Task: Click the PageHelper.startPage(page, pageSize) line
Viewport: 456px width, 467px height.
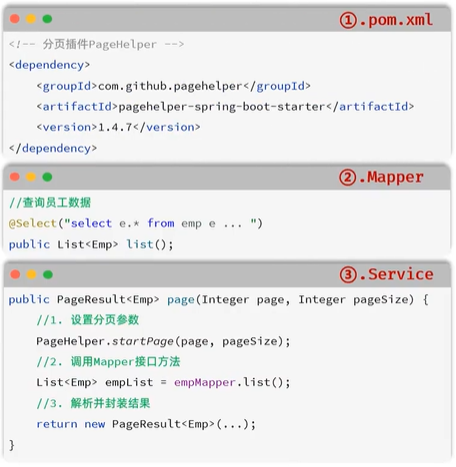Action: coord(163,341)
